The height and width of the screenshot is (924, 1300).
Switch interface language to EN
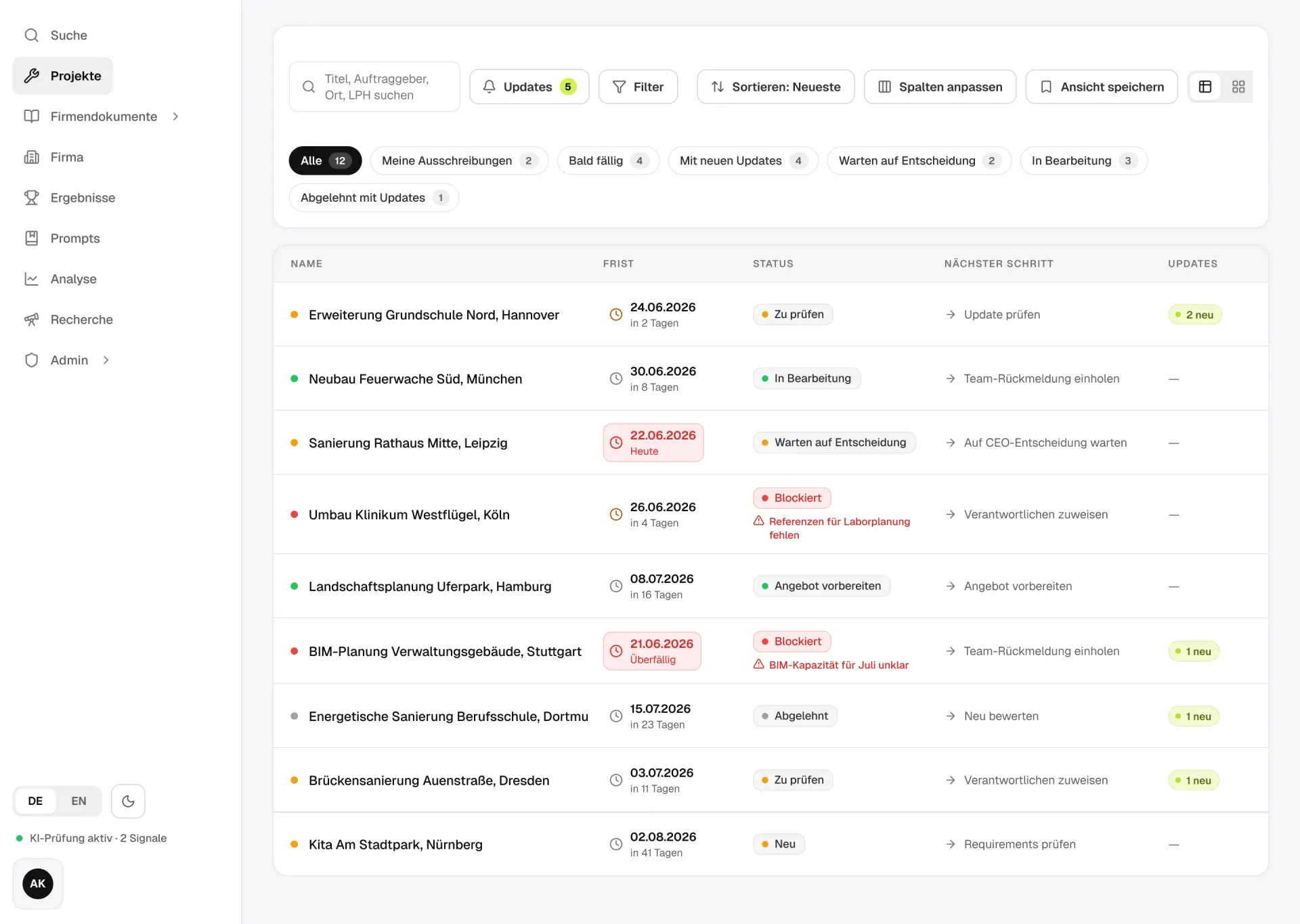[79, 801]
